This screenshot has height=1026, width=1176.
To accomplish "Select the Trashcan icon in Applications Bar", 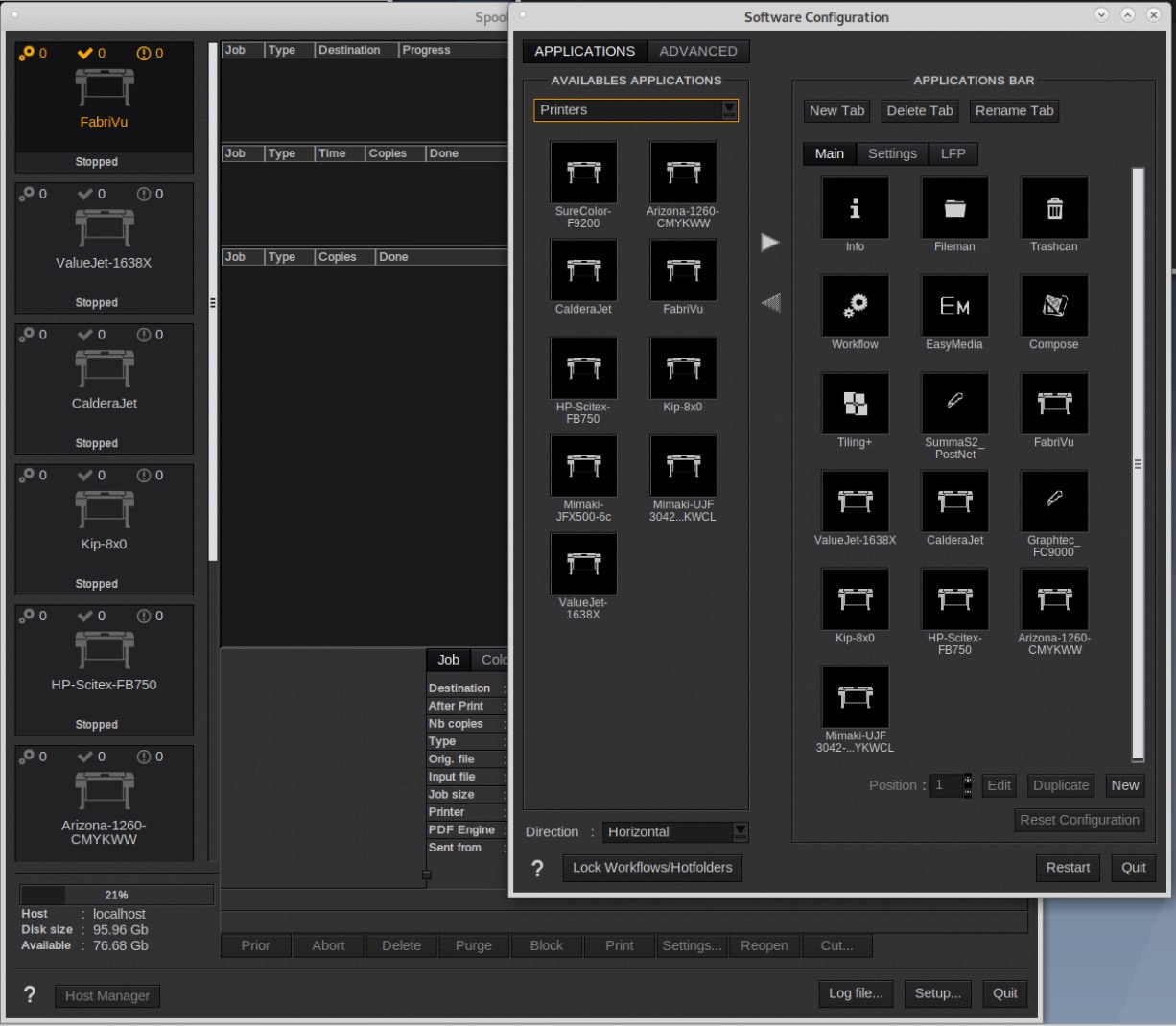I will [x=1054, y=208].
